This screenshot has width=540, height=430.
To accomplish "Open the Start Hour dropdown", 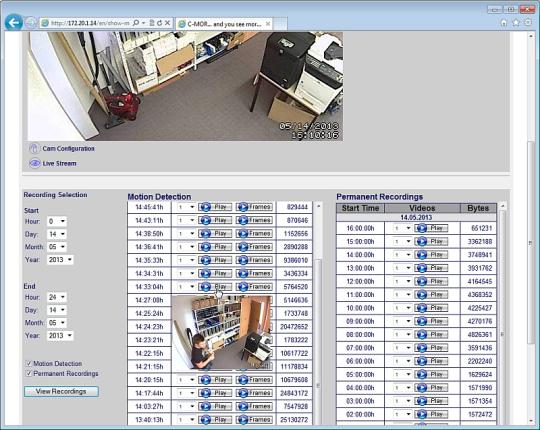I will (x=57, y=221).
